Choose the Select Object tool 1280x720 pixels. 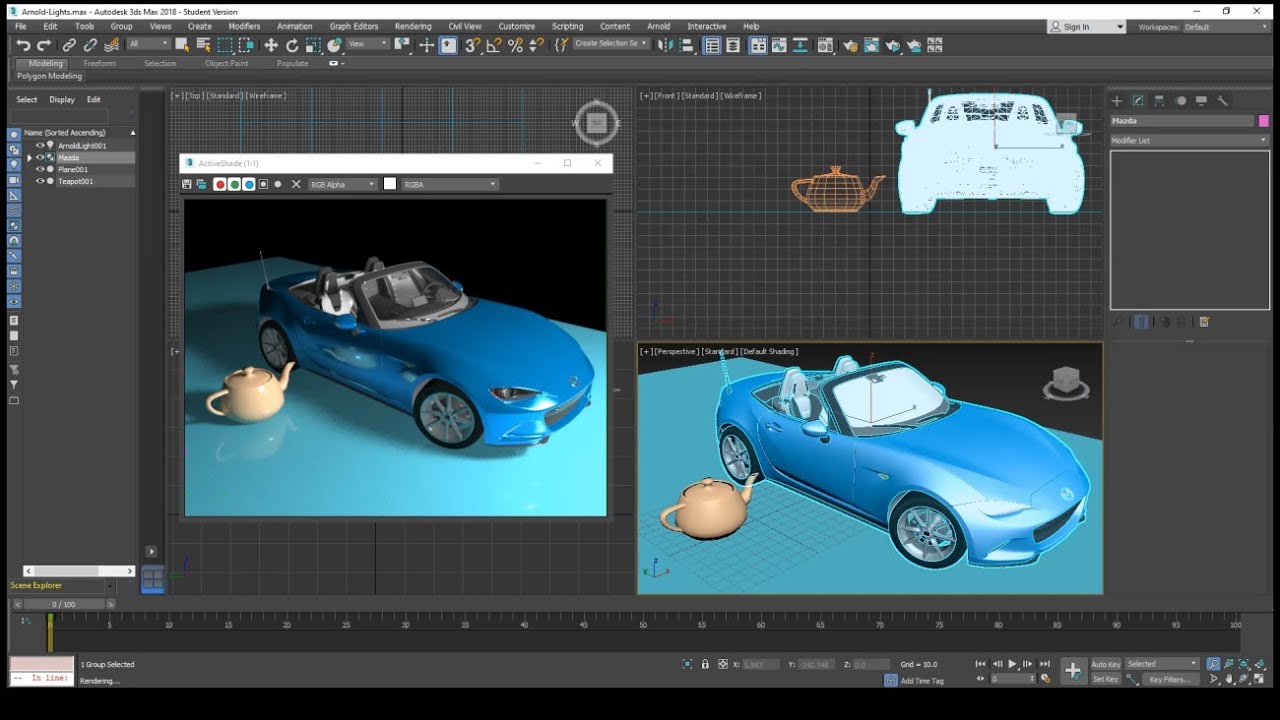click(x=182, y=45)
